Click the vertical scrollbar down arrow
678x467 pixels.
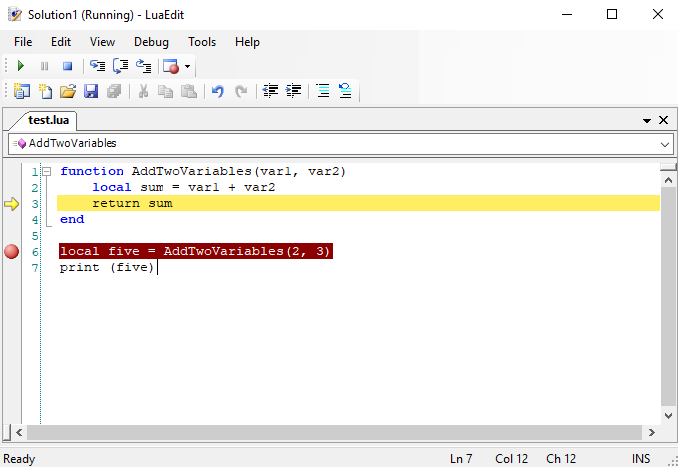(669, 413)
